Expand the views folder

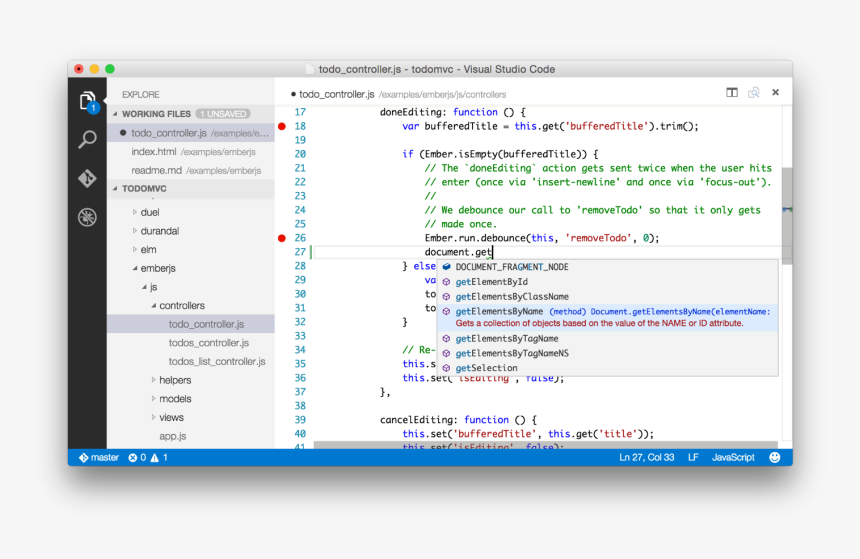[154, 417]
